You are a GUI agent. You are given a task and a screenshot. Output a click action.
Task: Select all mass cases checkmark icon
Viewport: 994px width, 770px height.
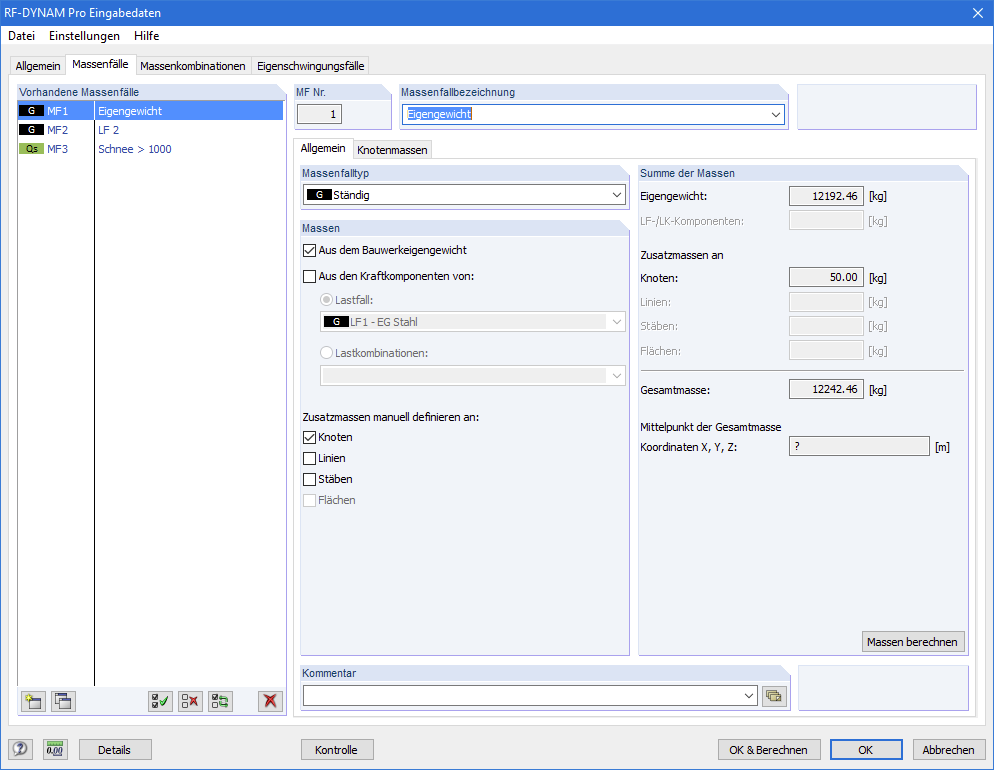160,701
